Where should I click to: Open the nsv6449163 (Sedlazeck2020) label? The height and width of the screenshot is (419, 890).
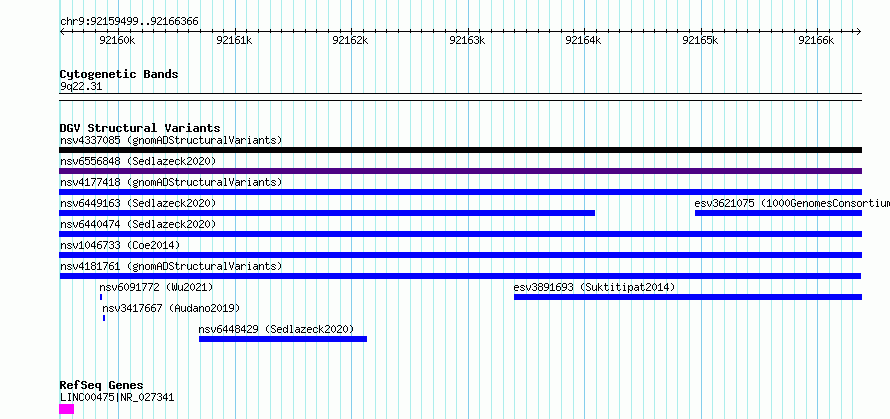[x=138, y=203]
